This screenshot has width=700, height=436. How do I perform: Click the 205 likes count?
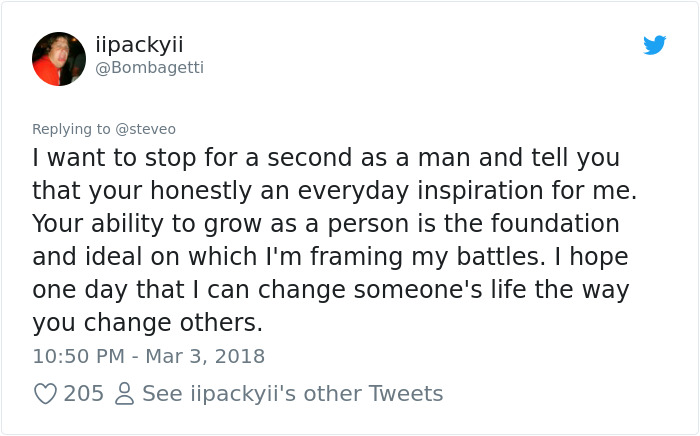[83, 394]
